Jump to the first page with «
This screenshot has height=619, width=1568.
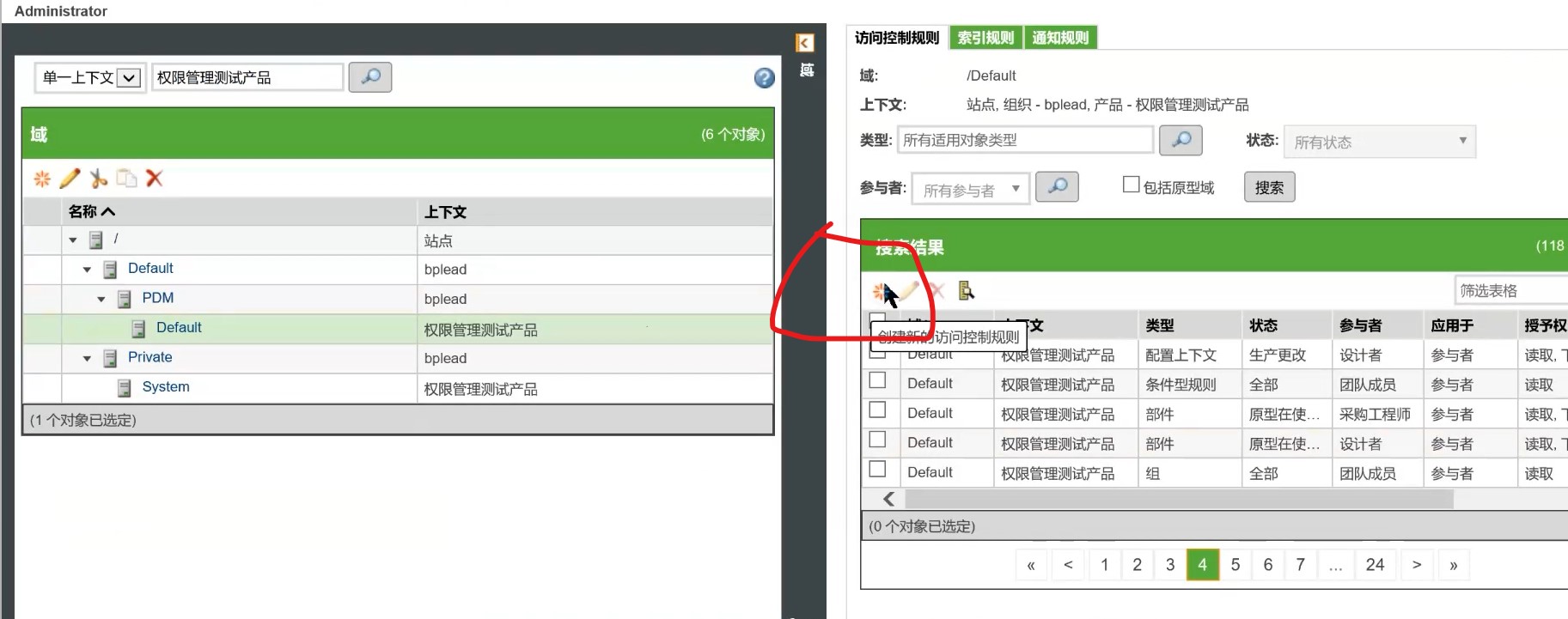[1031, 565]
